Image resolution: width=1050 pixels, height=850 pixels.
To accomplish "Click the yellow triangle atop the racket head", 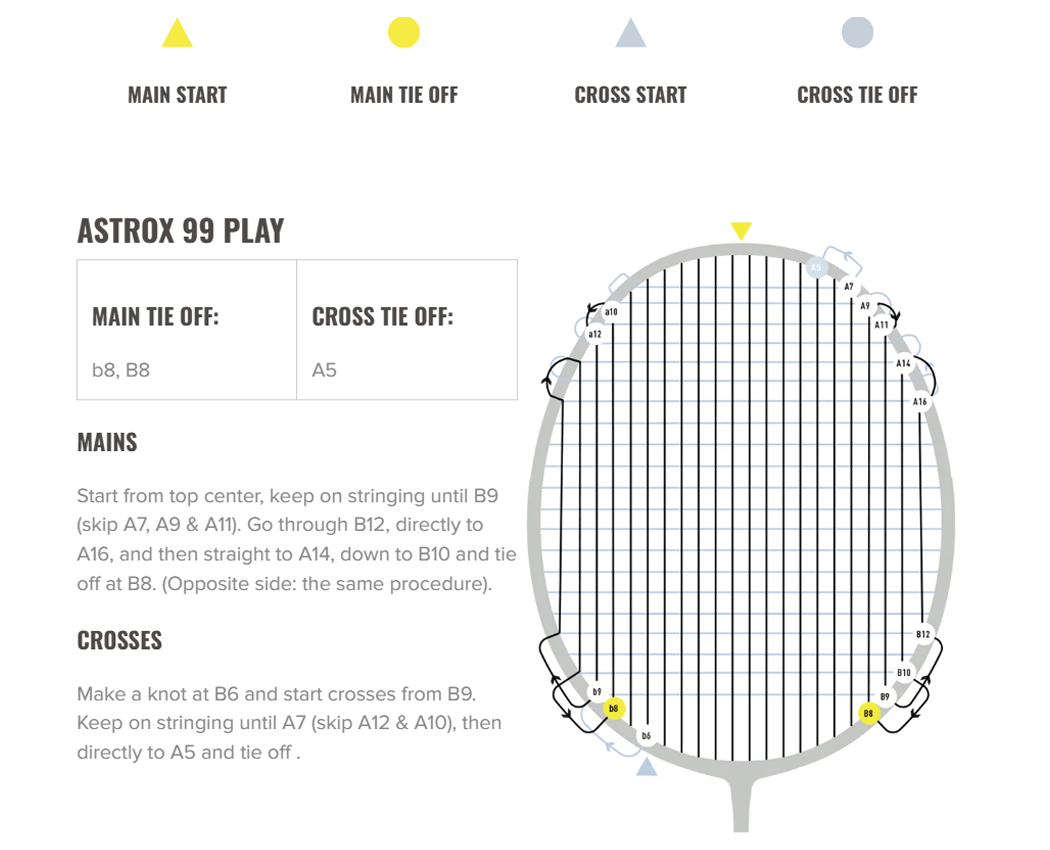I will [x=741, y=231].
